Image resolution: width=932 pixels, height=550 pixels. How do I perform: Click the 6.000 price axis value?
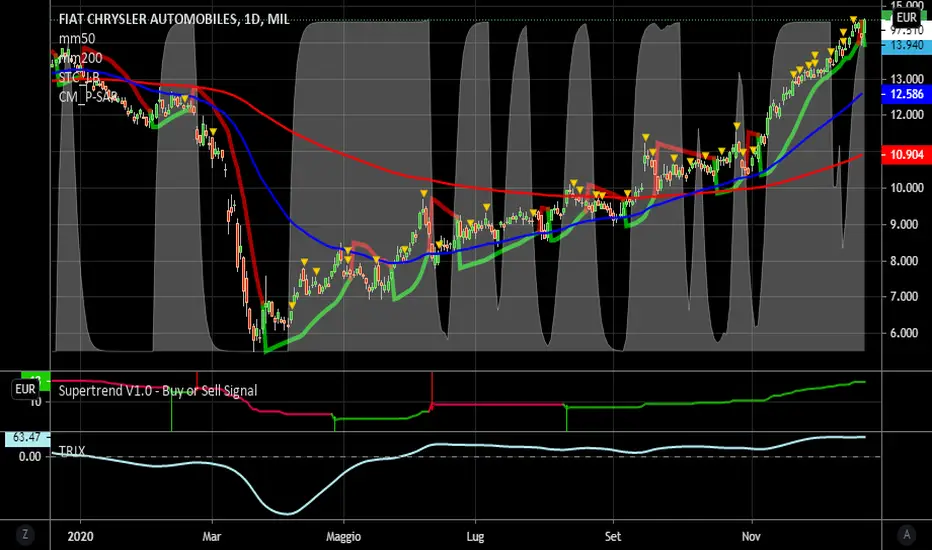906,333
